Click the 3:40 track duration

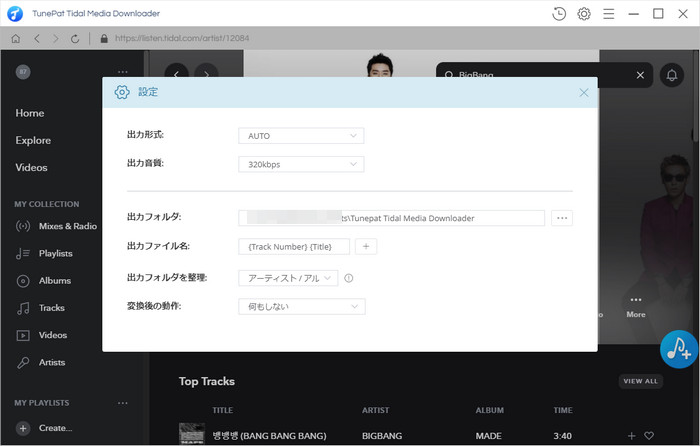(562, 436)
